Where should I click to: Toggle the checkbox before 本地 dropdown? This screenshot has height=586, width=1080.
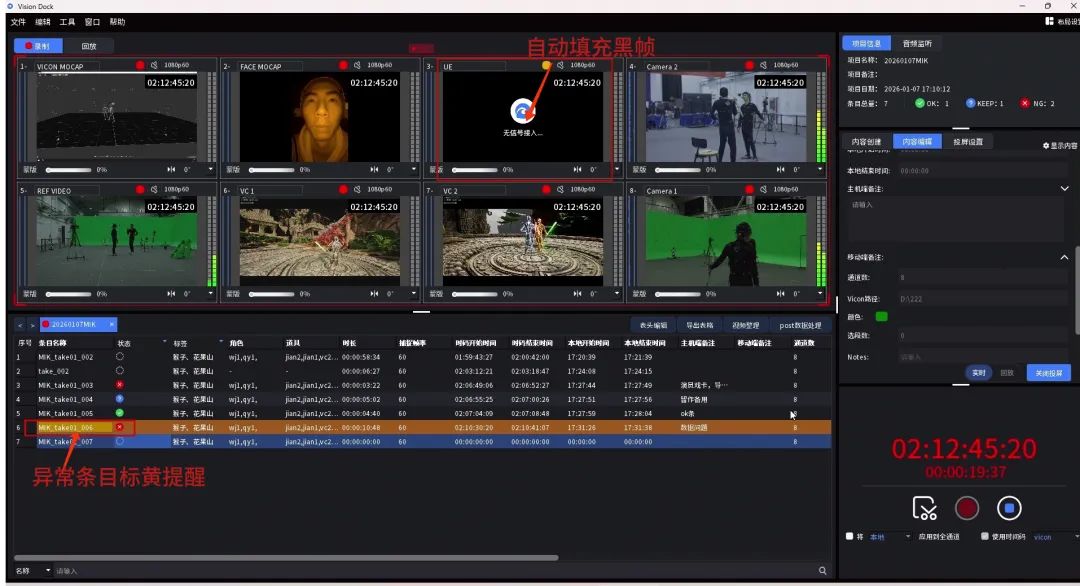pyautogui.click(x=849, y=536)
